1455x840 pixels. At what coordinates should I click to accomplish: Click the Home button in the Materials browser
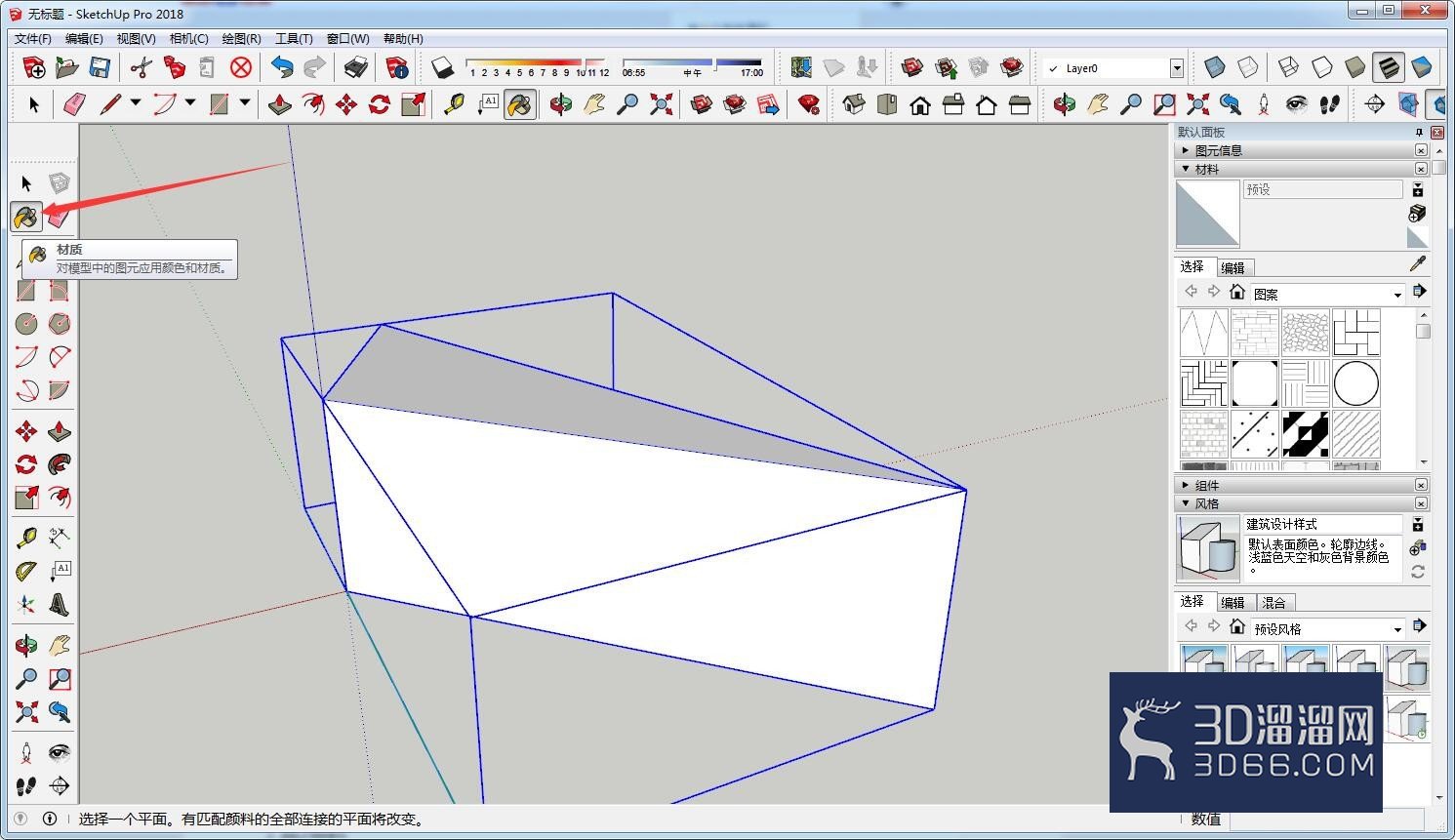point(1237,292)
